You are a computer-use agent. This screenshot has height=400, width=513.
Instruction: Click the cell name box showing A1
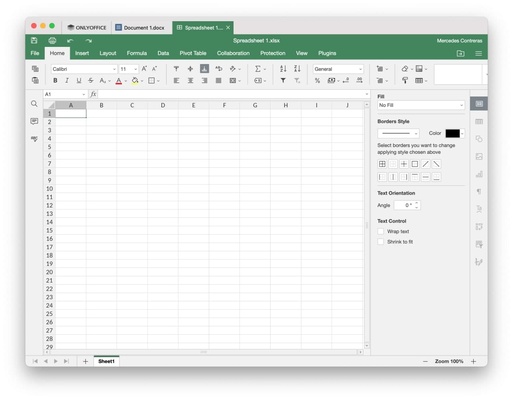(65, 94)
